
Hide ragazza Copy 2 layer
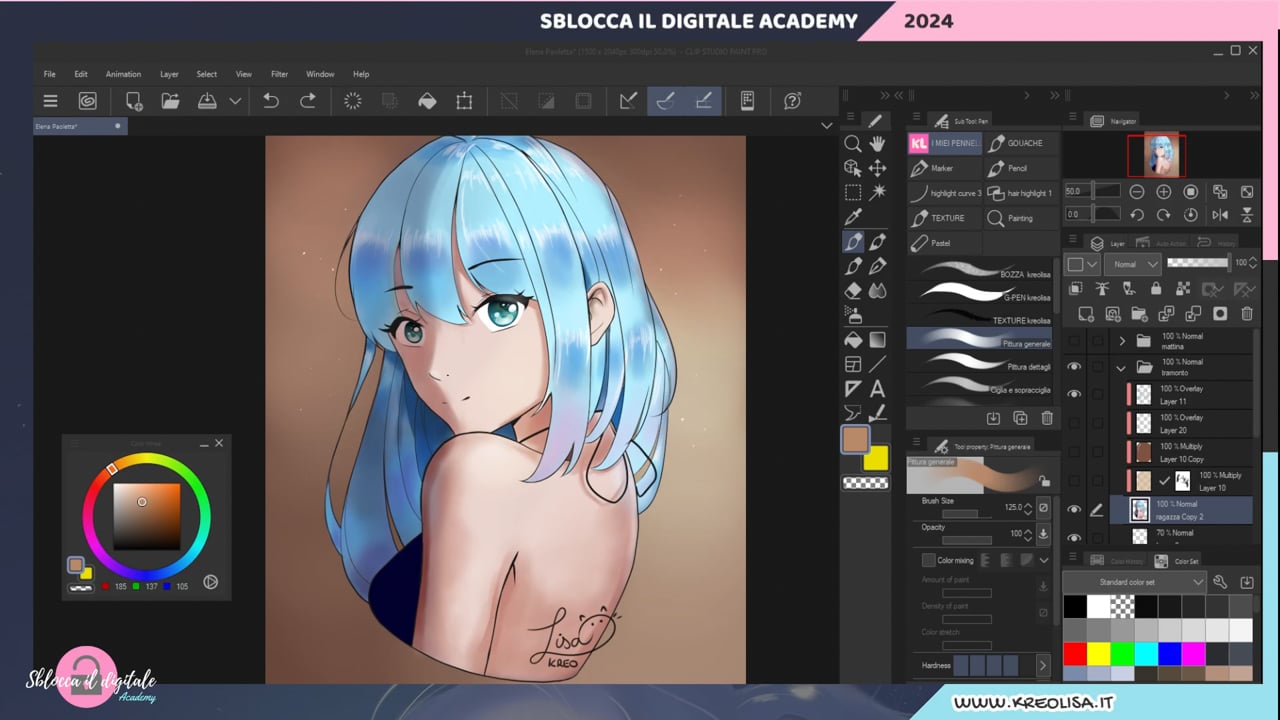pos(1074,510)
